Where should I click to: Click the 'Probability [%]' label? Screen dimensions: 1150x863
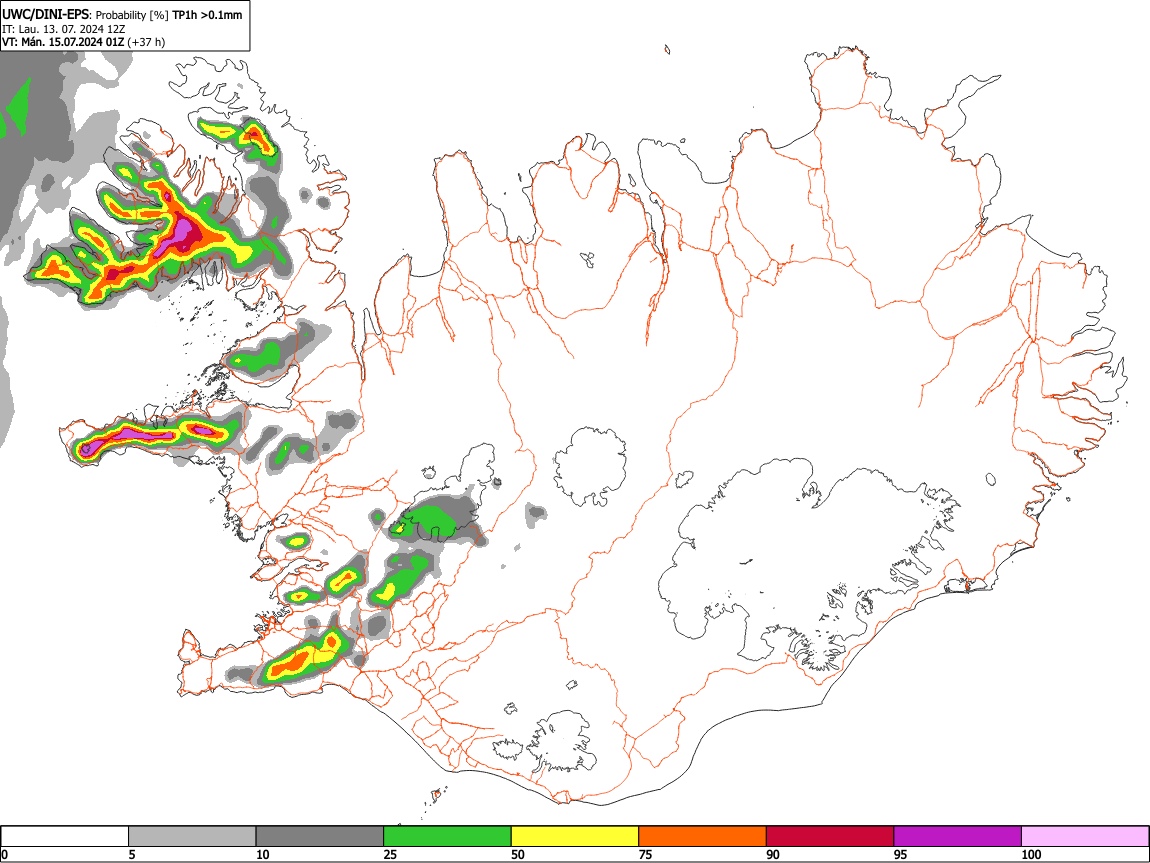(132, 15)
